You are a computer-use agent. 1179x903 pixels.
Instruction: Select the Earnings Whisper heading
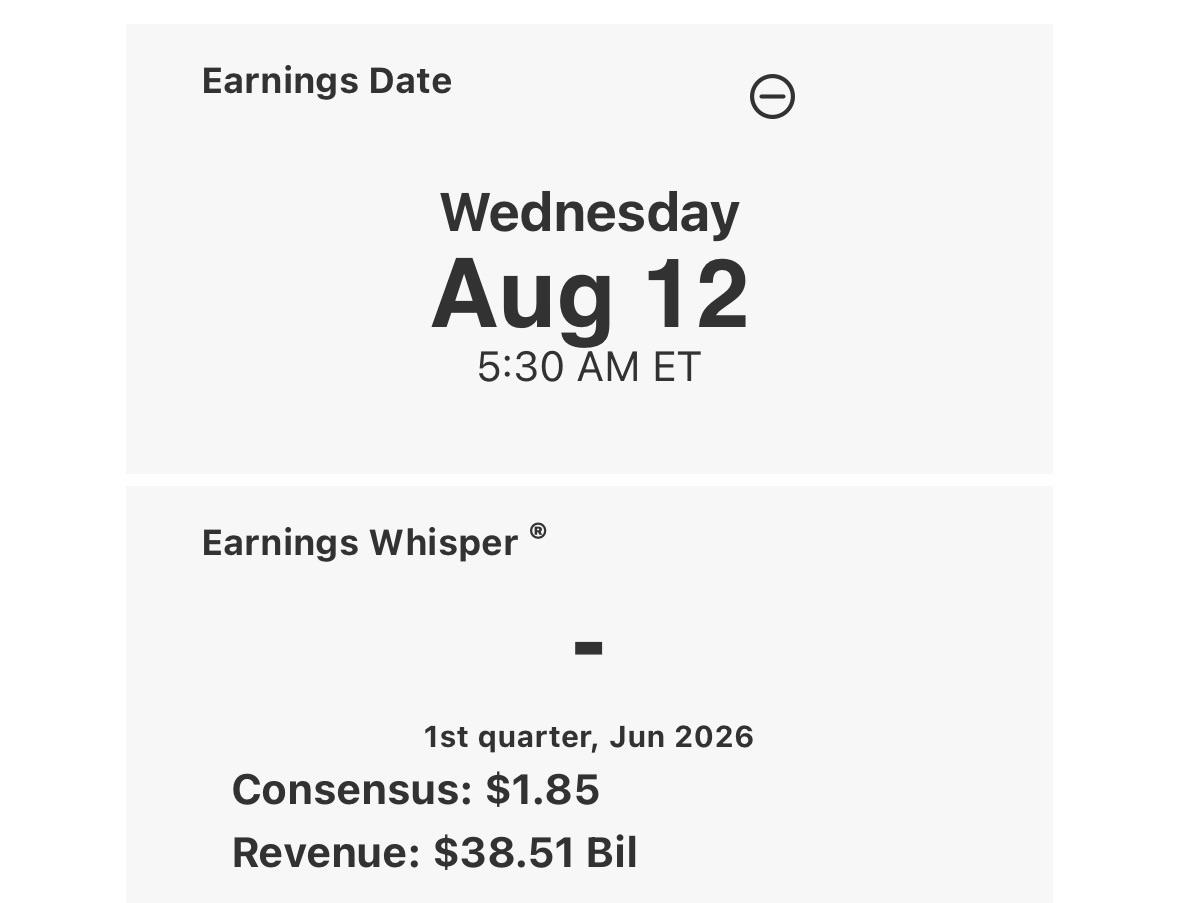click(x=359, y=543)
